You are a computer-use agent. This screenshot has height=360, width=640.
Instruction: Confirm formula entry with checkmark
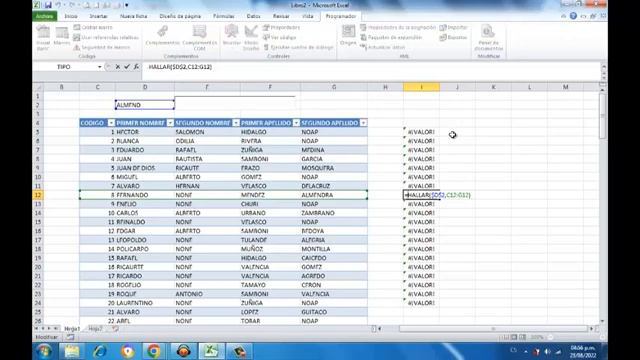pos(127,67)
